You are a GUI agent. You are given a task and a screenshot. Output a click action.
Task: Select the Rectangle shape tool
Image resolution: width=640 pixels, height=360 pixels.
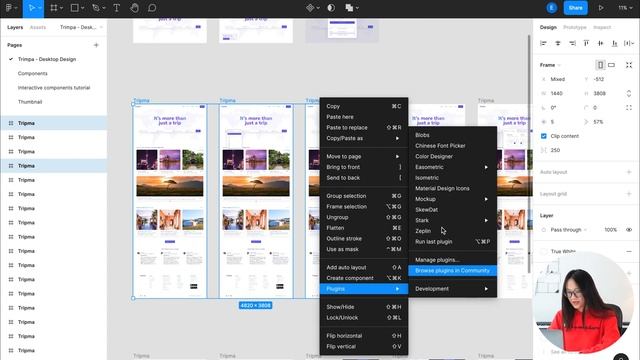pyautogui.click(x=74, y=8)
